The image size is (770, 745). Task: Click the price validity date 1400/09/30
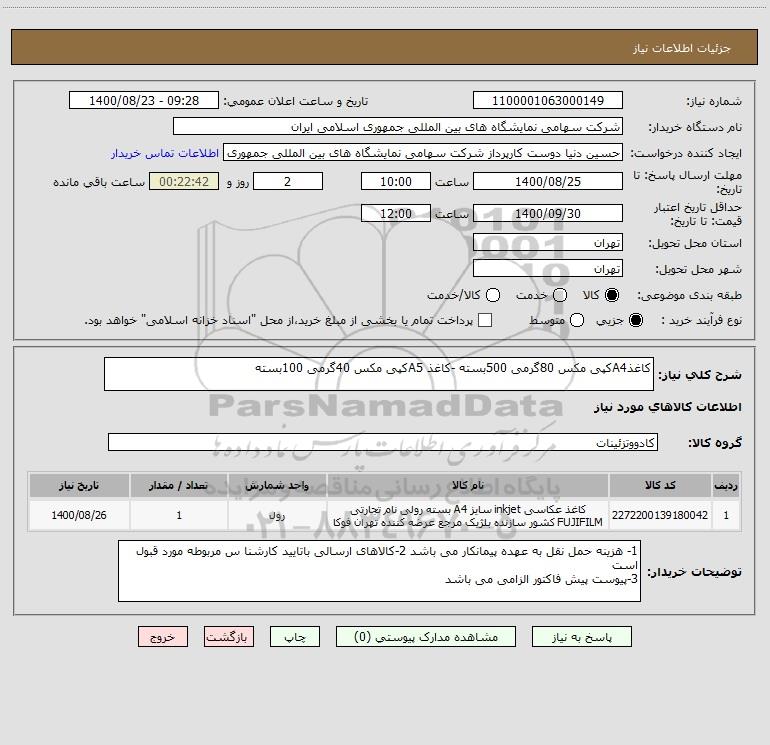point(548,213)
